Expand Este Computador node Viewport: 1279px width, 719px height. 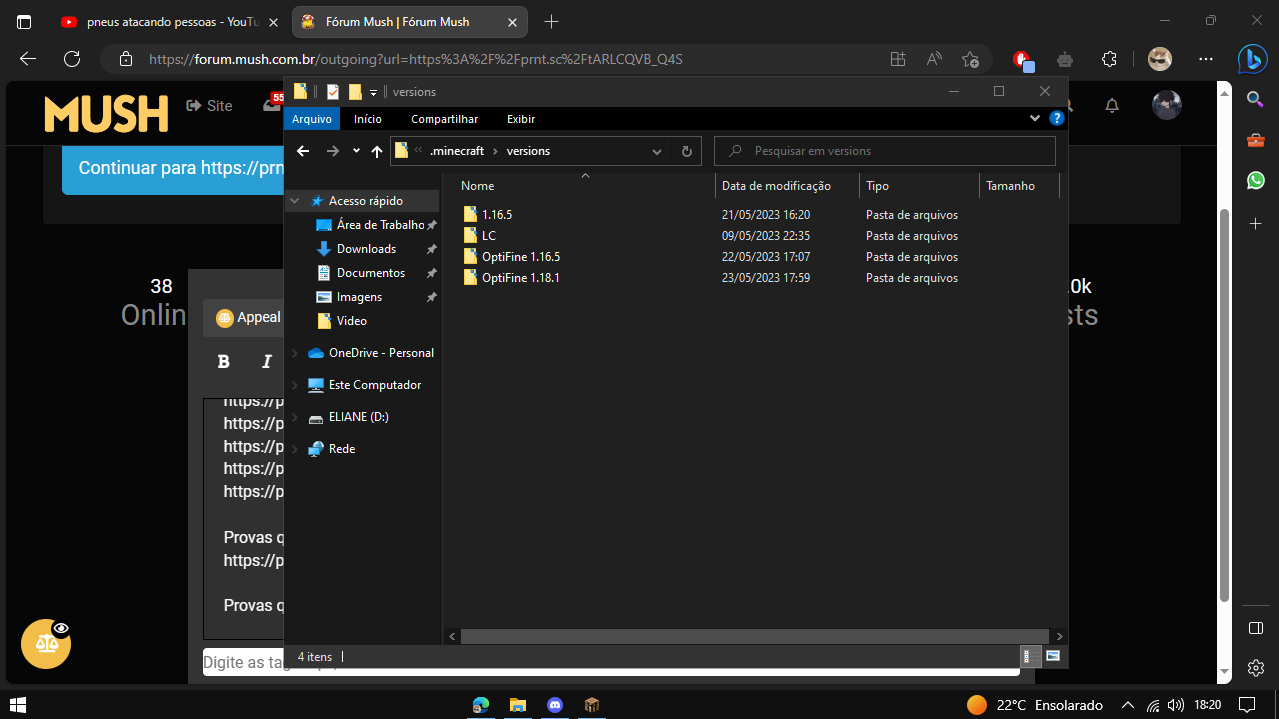[x=295, y=385]
